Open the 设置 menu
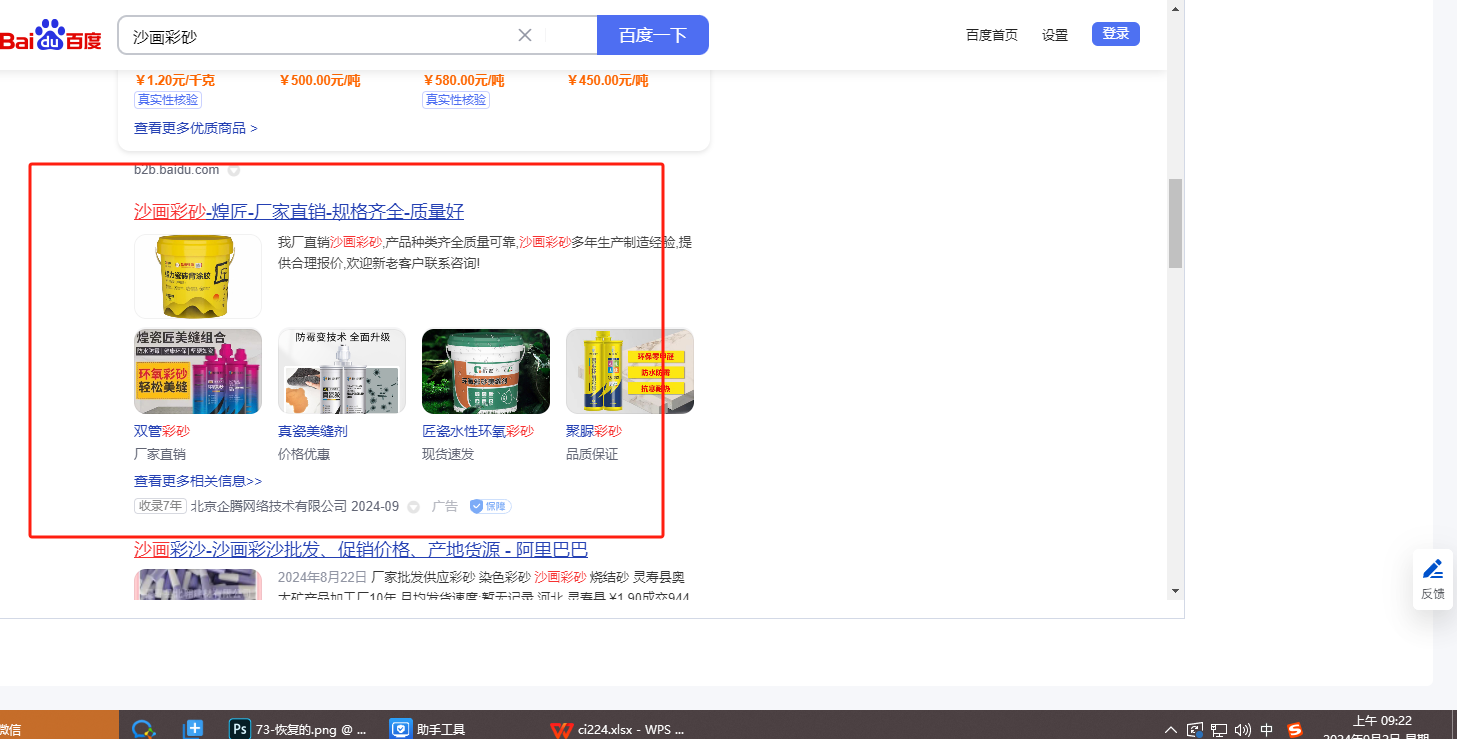The width and height of the screenshot is (1457, 739). pyautogui.click(x=1055, y=35)
